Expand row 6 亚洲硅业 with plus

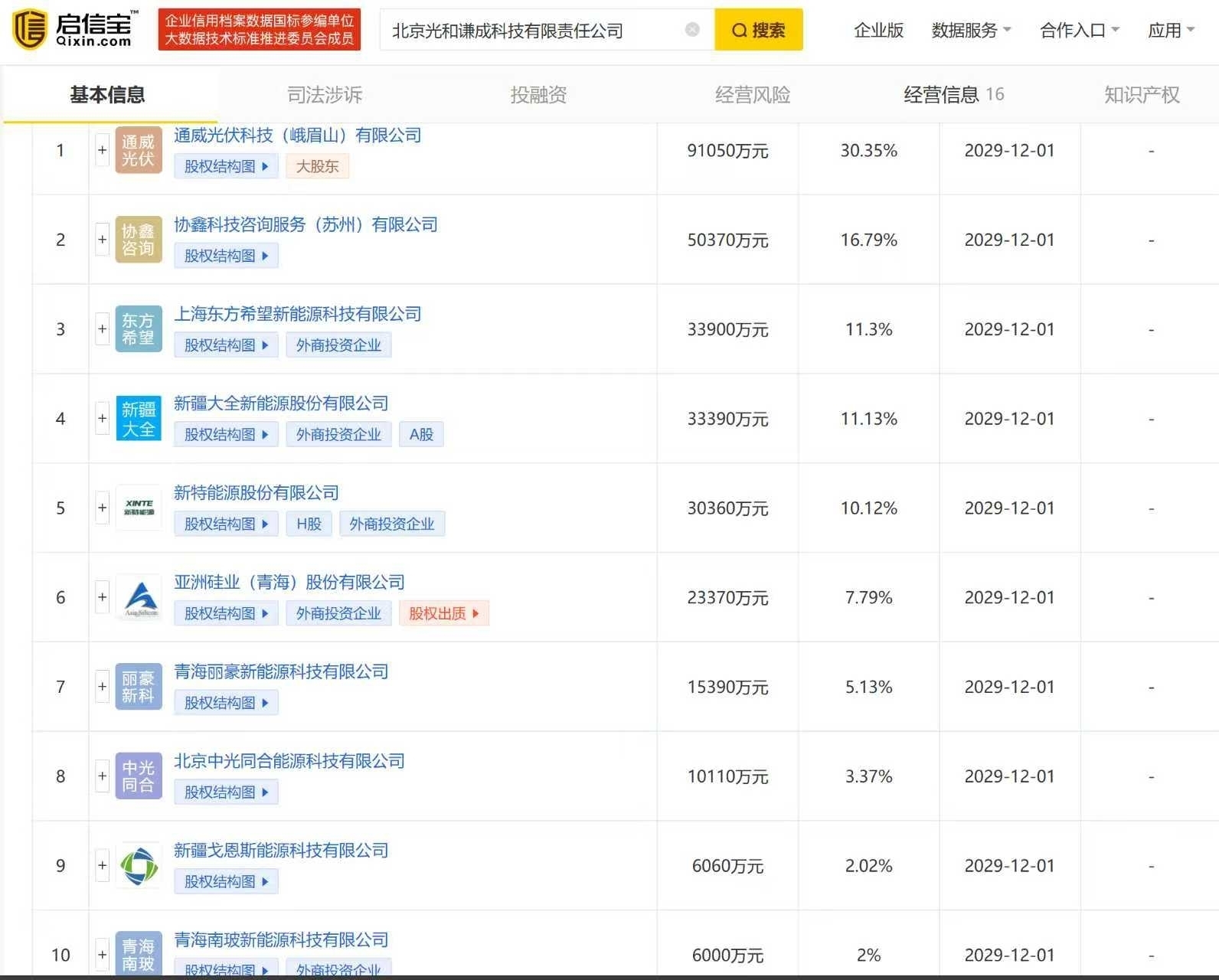coord(102,597)
